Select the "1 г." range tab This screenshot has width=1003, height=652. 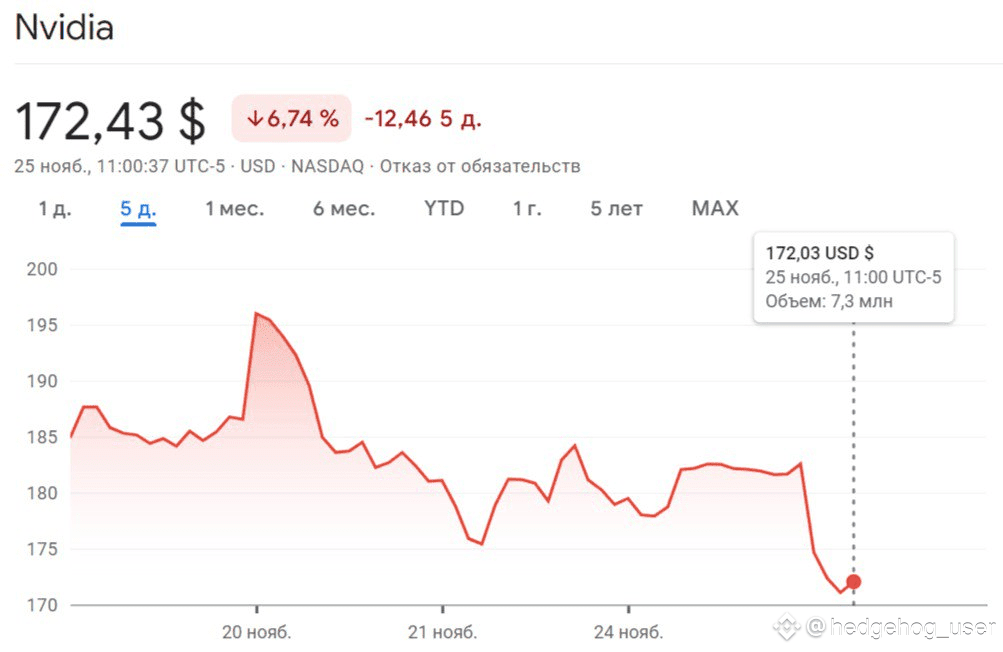(528, 209)
